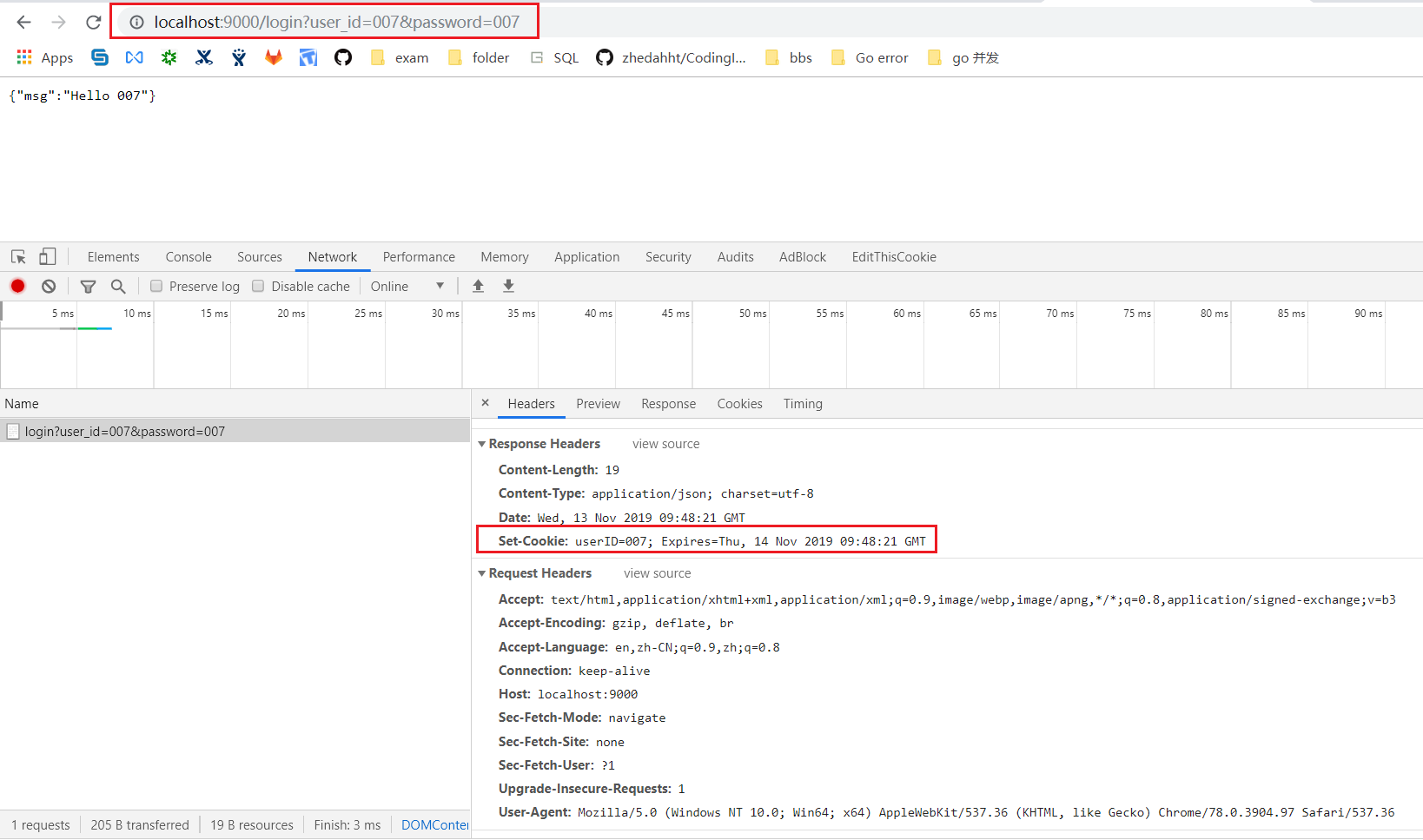This screenshot has width=1423, height=840.
Task: Clear the network log
Action: [49, 286]
